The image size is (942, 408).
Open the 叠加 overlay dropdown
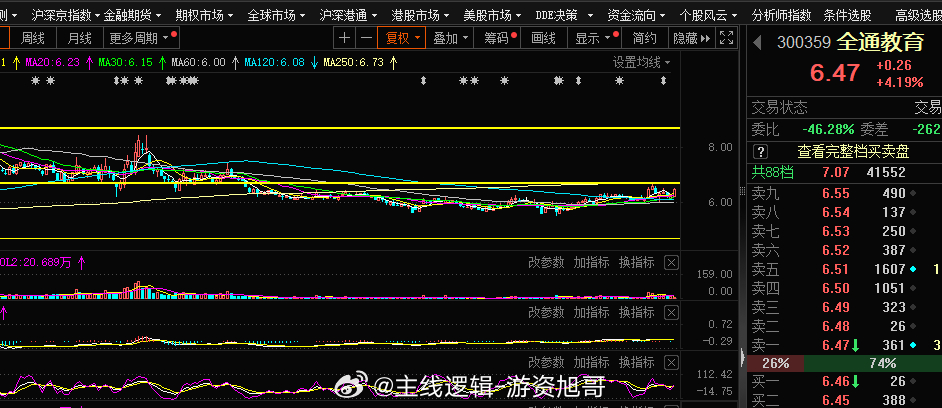[x=450, y=38]
